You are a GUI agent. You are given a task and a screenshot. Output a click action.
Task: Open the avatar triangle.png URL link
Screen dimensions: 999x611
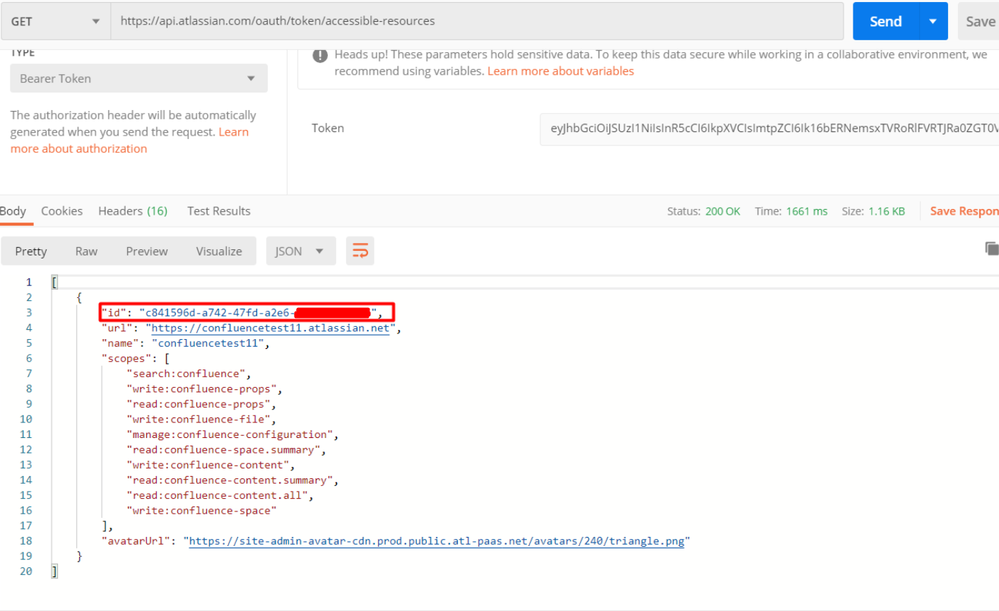(x=436, y=541)
